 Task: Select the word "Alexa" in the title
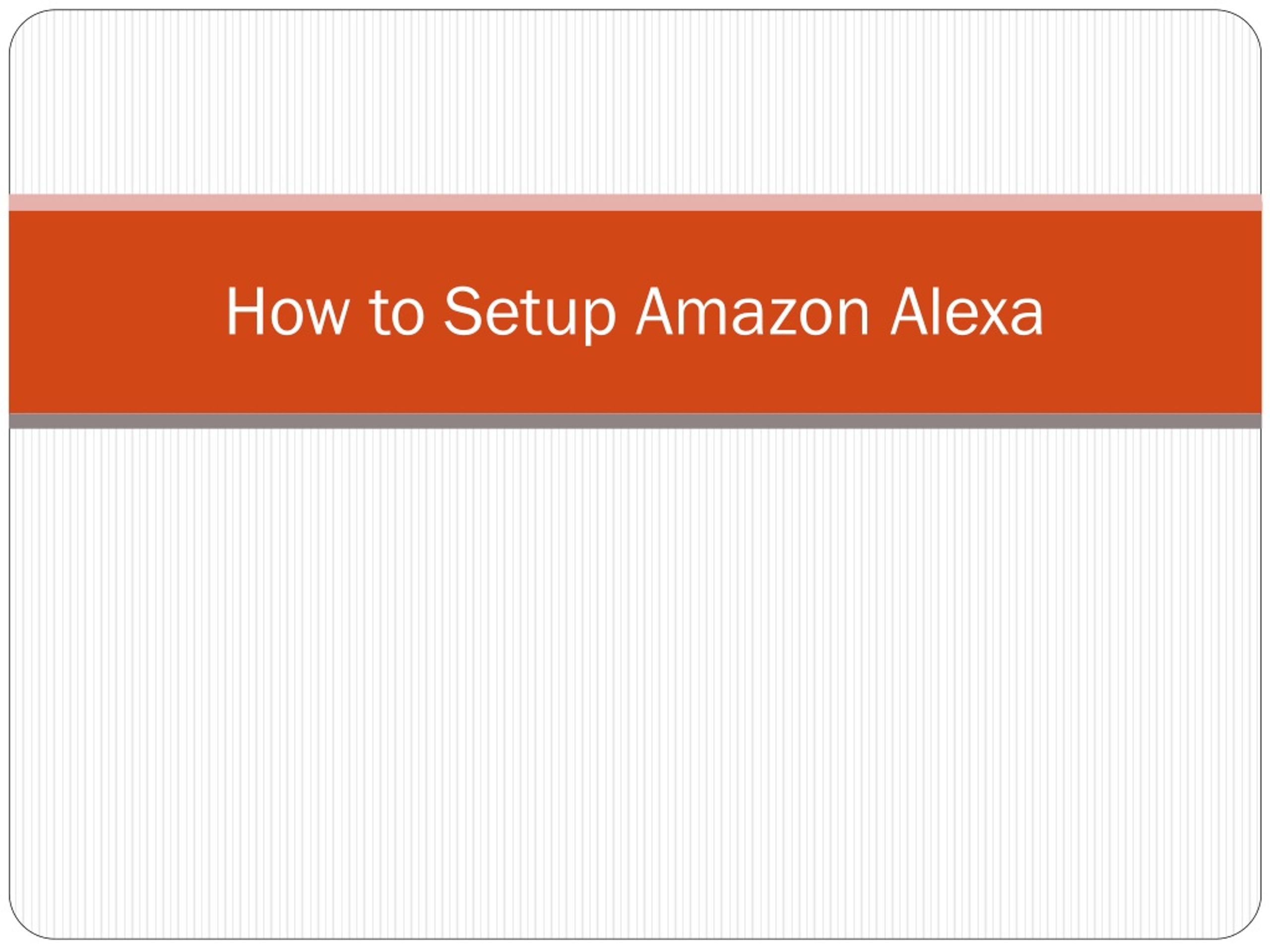pyautogui.click(x=966, y=311)
